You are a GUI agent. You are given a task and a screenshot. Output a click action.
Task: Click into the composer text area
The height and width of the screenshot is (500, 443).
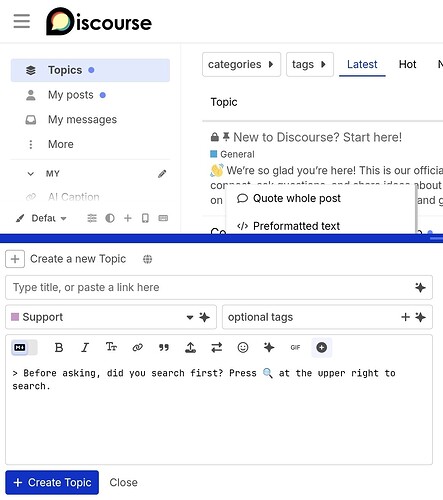pyautogui.click(x=219, y=412)
